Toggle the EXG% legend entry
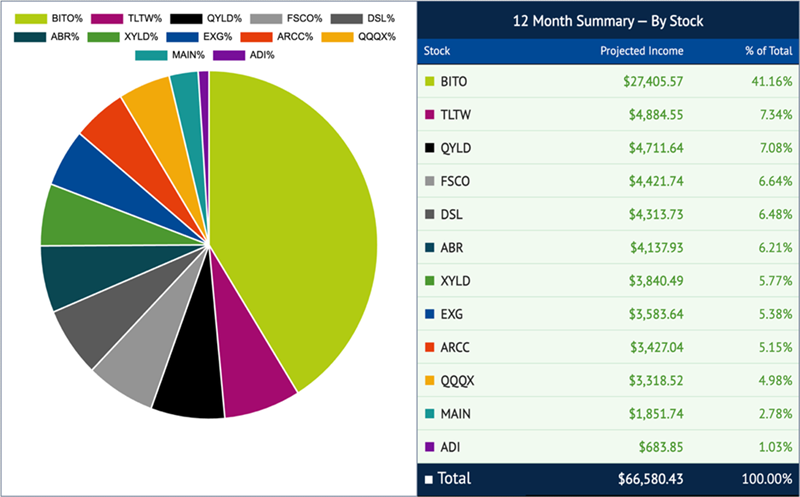The height and width of the screenshot is (497, 800). coord(199,37)
